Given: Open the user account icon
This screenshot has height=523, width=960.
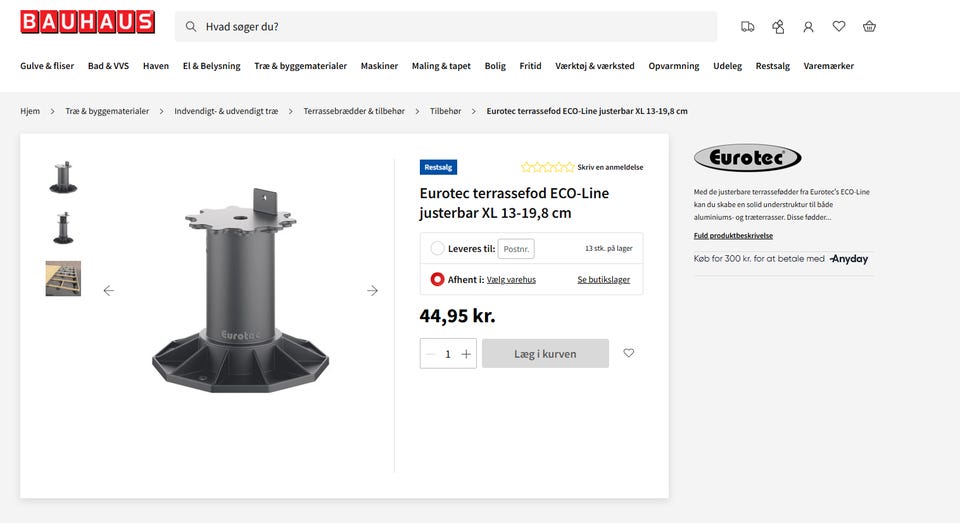Looking at the screenshot, I should (x=808, y=26).
